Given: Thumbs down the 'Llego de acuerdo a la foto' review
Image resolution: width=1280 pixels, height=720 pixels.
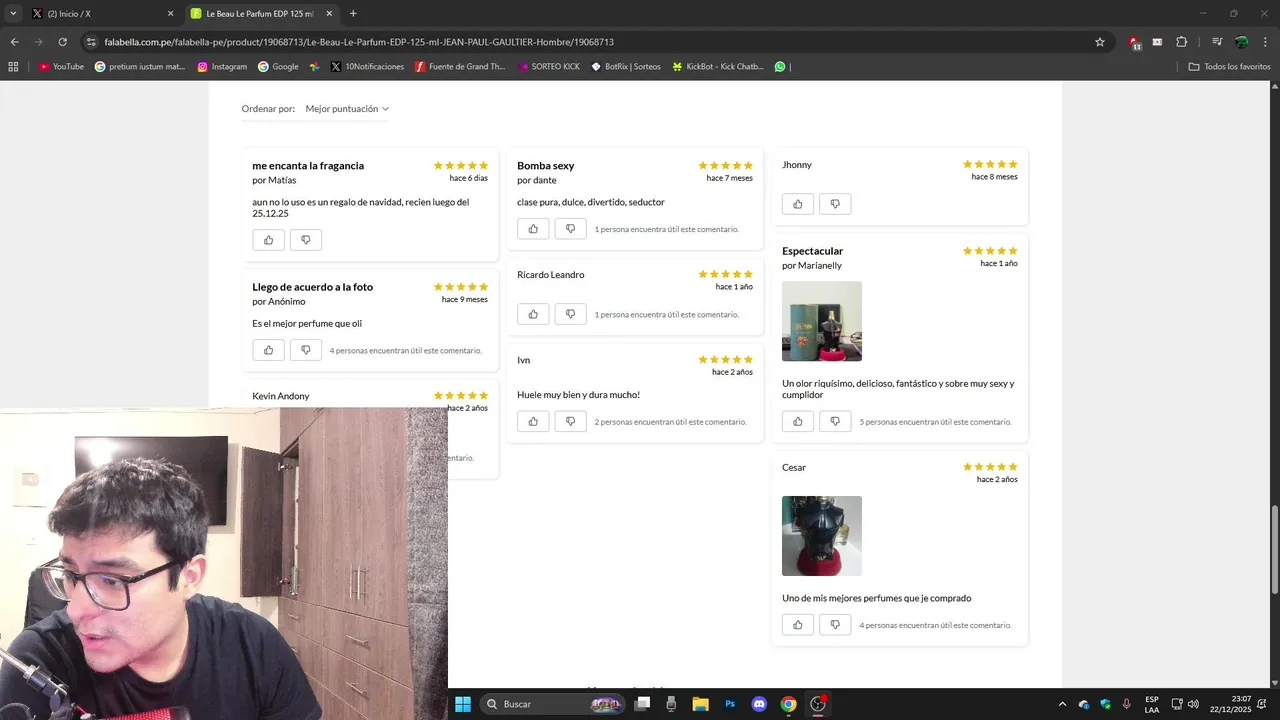Looking at the screenshot, I should tap(306, 350).
